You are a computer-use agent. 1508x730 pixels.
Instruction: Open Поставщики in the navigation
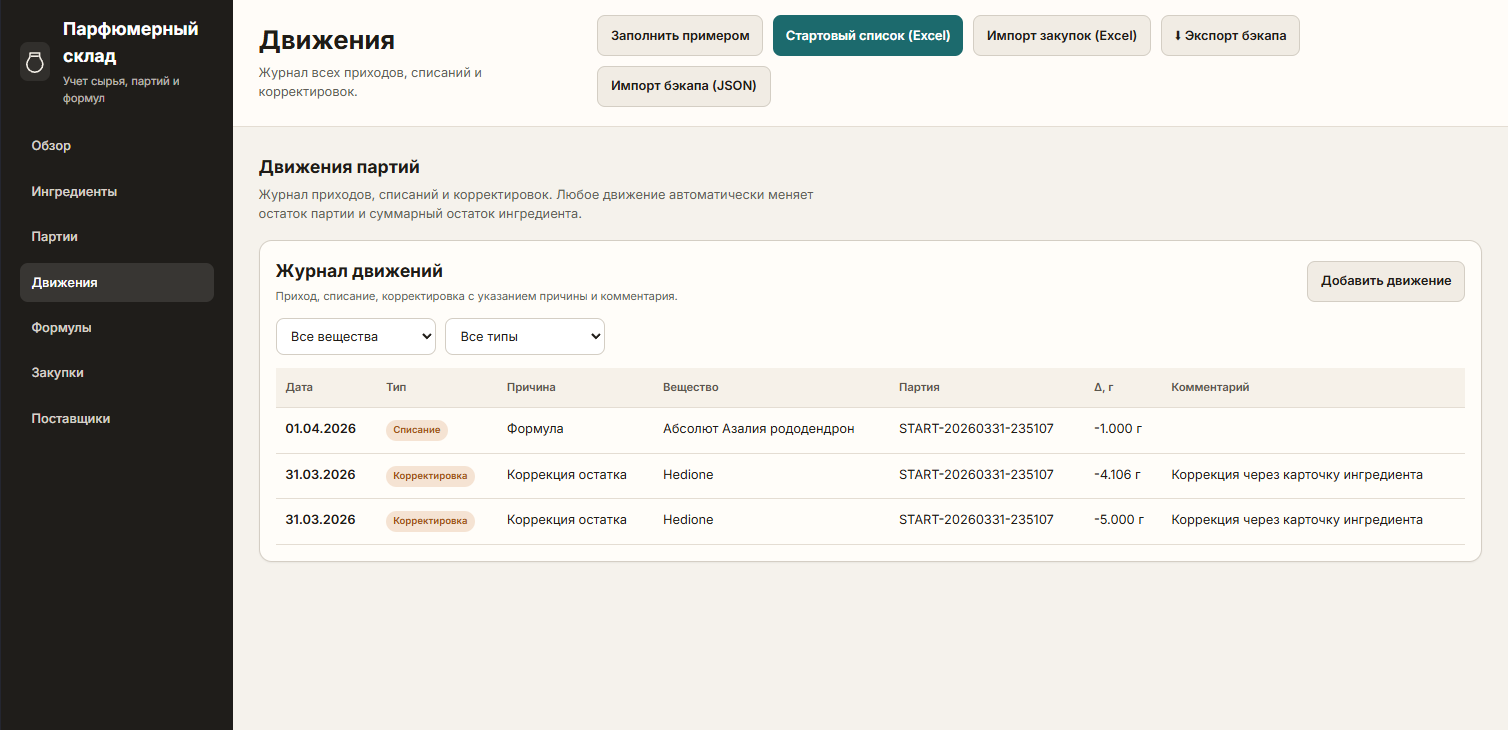[x=70, y=419]
